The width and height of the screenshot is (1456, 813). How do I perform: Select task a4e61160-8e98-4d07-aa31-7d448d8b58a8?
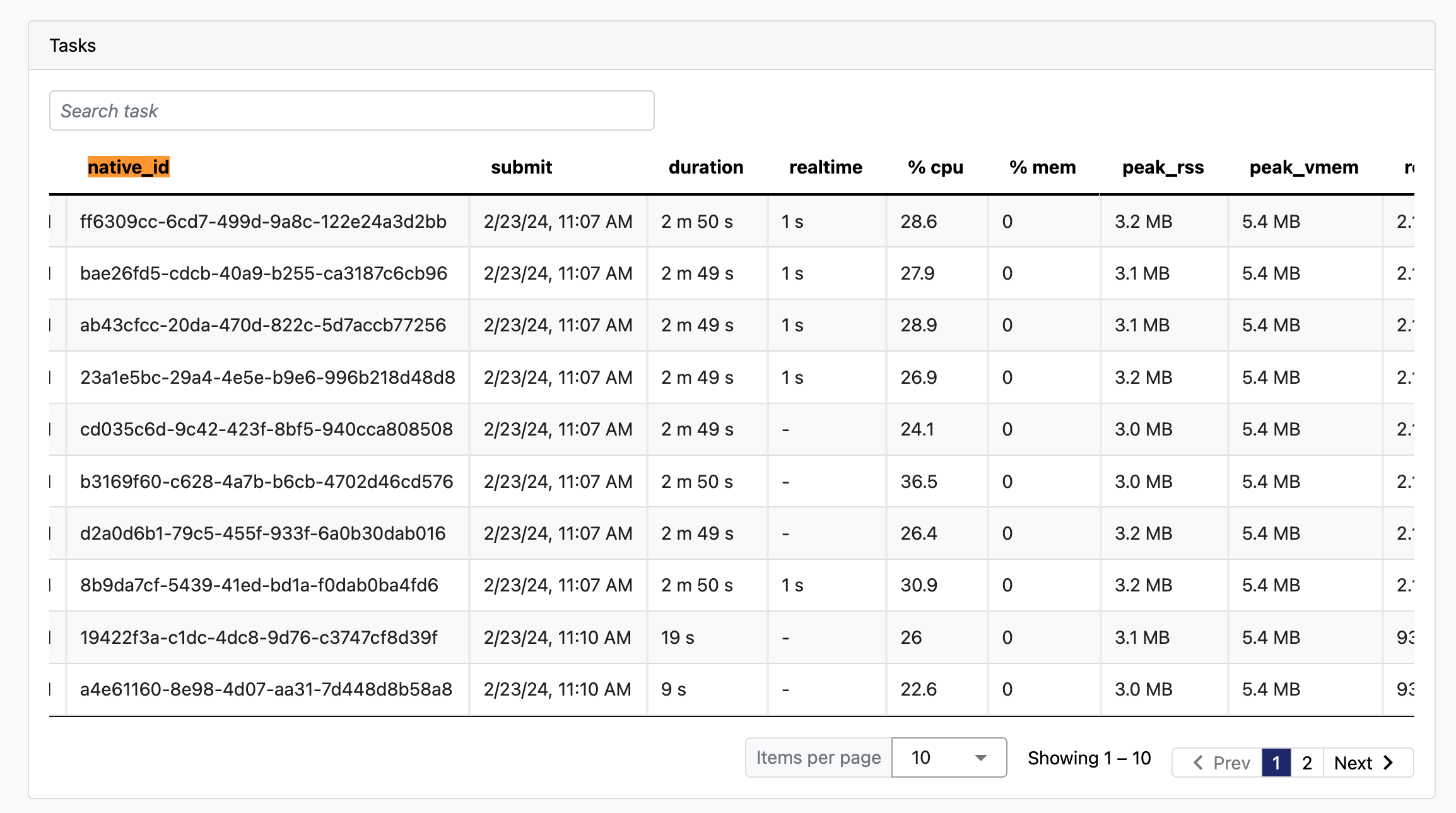266,689
